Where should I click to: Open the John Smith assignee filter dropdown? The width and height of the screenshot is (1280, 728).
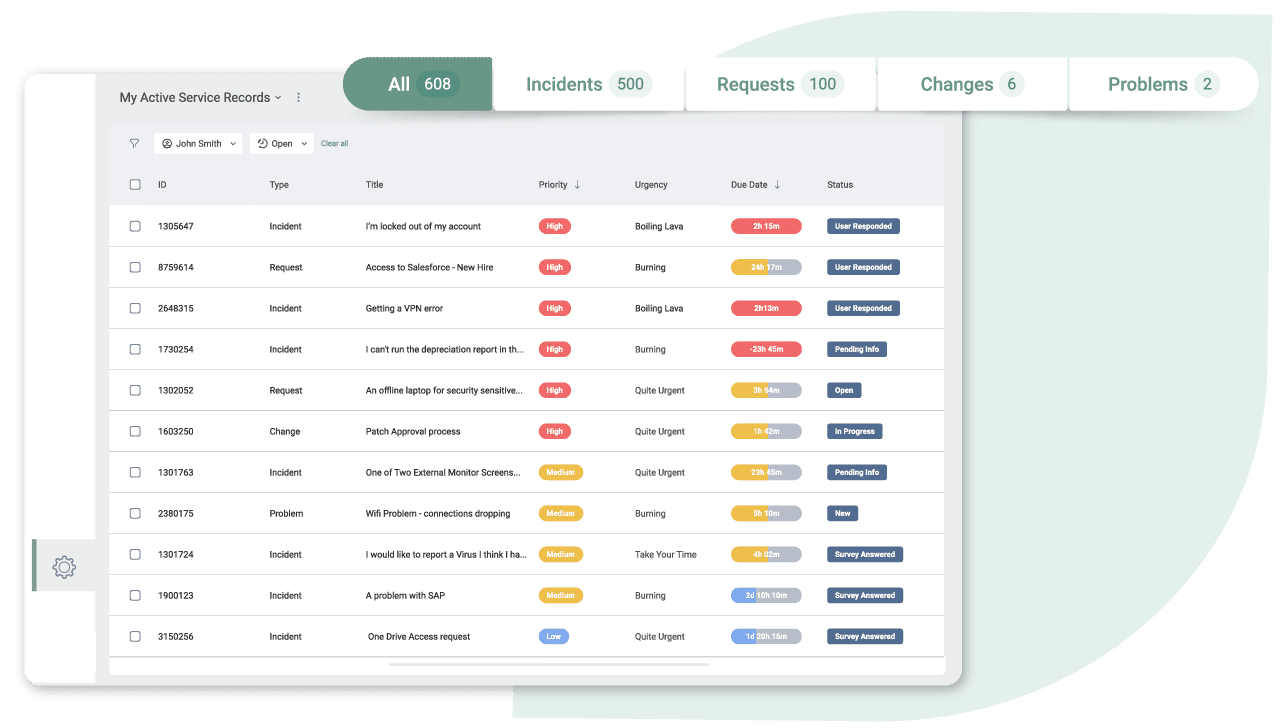(x=198, y=143)
